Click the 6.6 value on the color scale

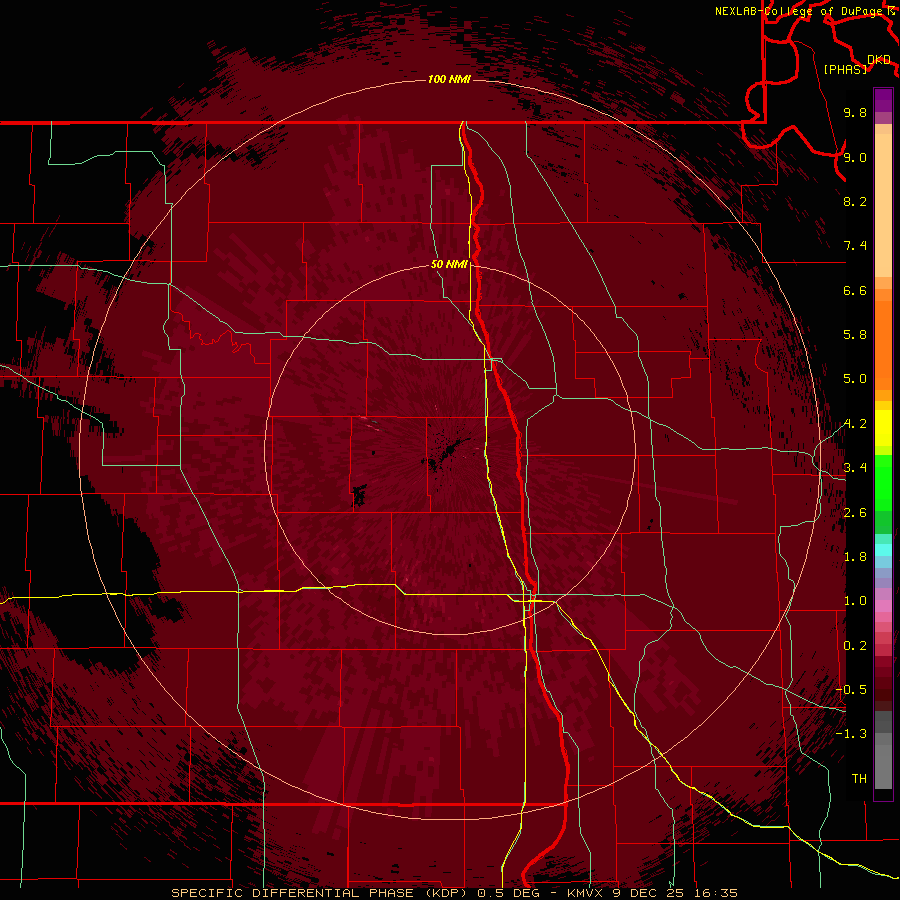point(855,290)
